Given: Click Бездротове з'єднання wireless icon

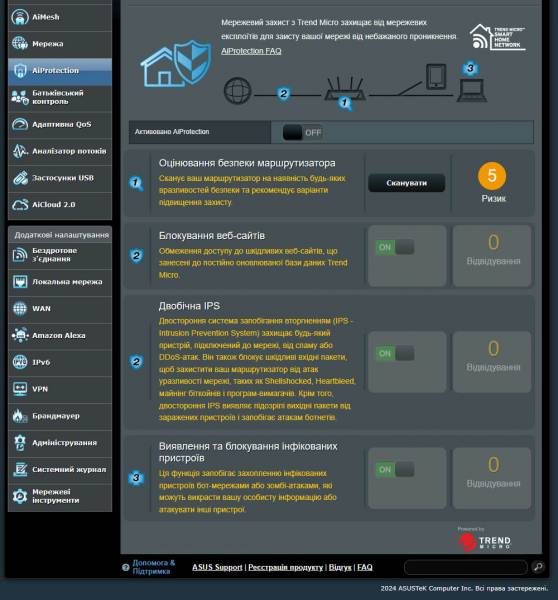Looking at the screenshot, I should click(x=20, y=255).
